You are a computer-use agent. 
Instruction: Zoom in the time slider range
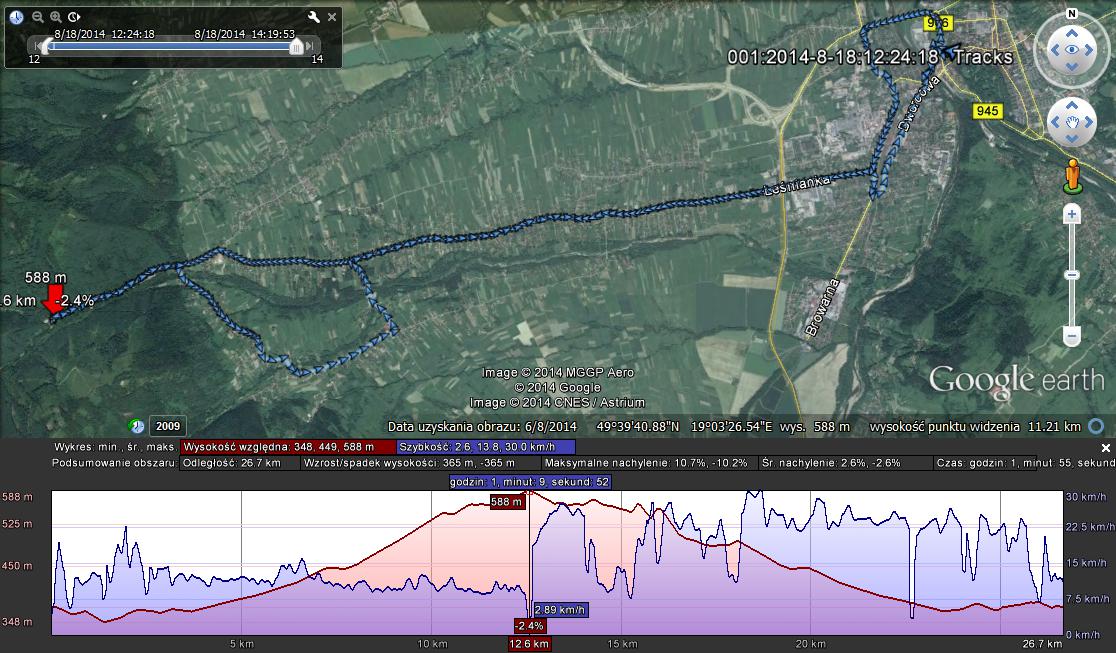(56, 17)
